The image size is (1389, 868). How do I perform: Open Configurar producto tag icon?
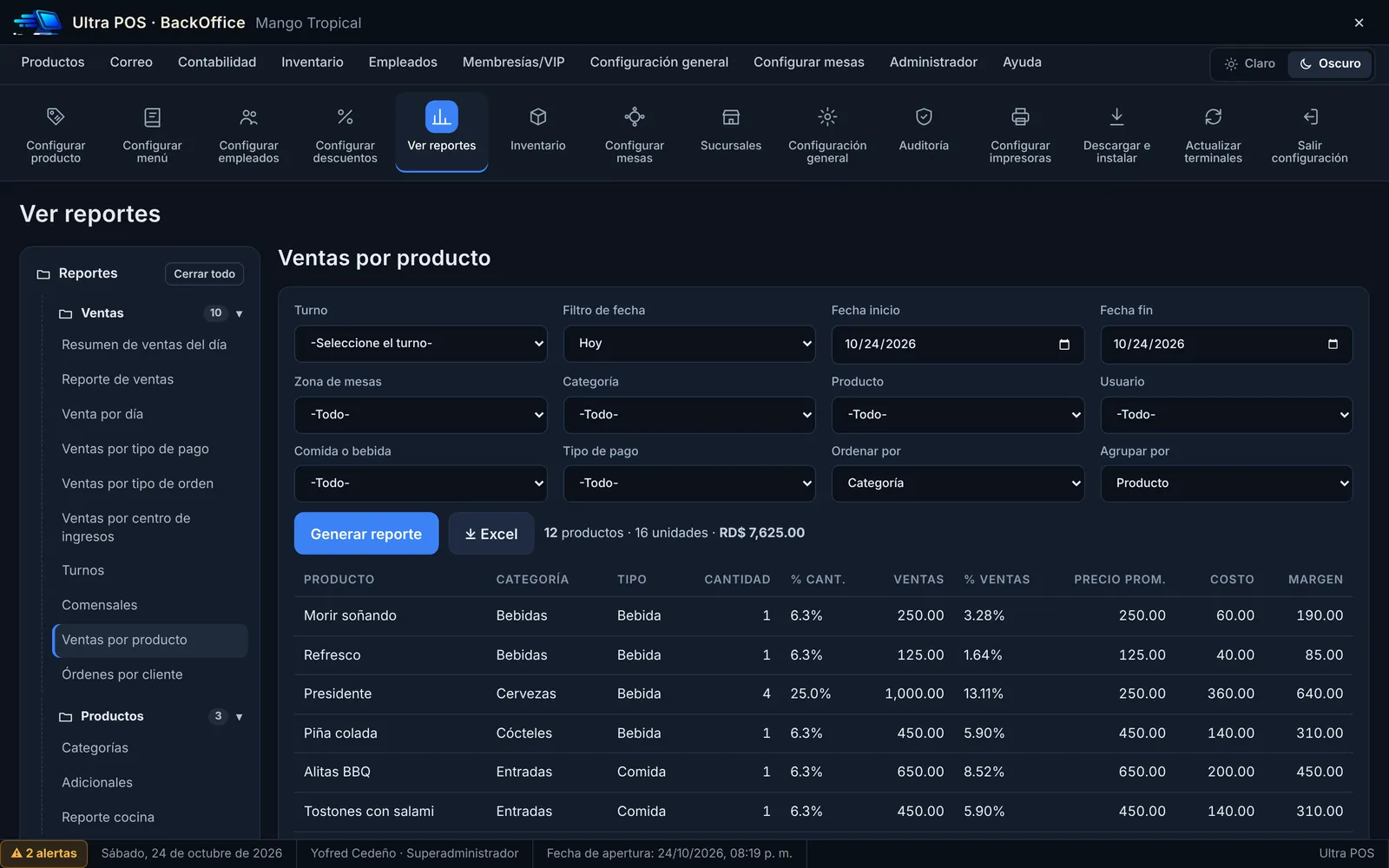[x=56, y=116]
